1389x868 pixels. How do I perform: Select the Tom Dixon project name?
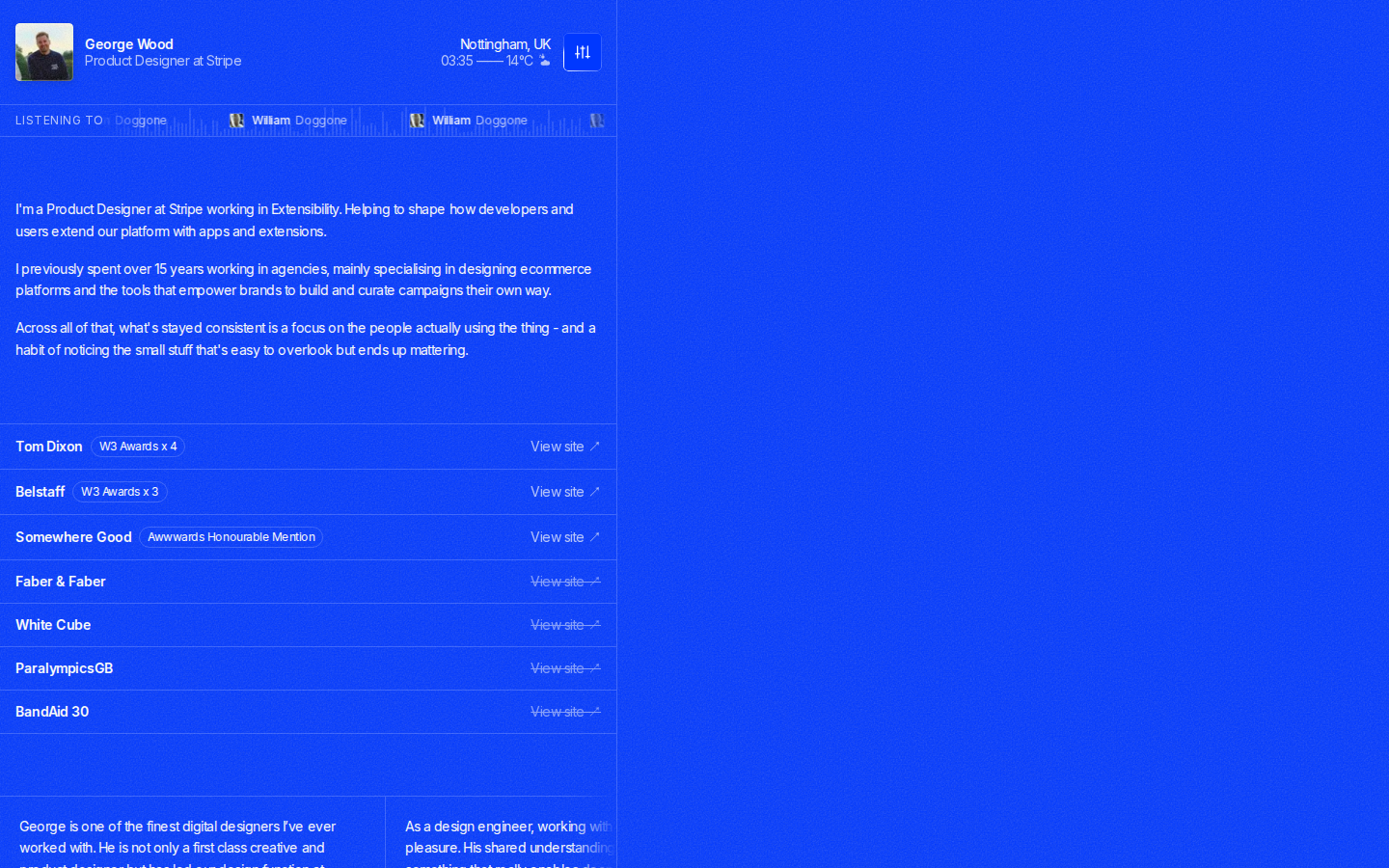[x=49, y=447]
